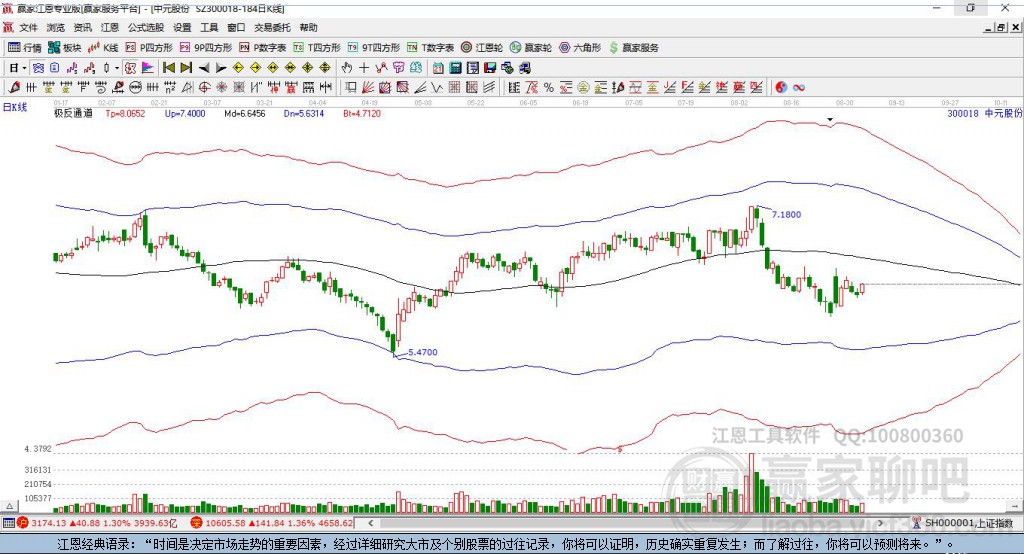Click the 300018 中元股份 stock label

tap(984, 114)
